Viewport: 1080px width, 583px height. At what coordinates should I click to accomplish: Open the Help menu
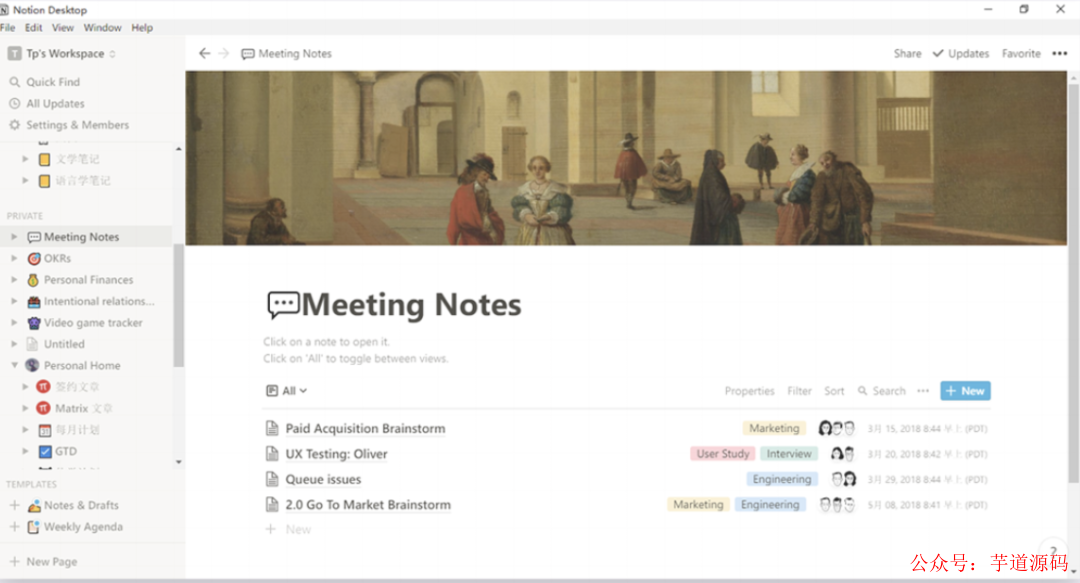pyautogui.click(x=142, y=28)
